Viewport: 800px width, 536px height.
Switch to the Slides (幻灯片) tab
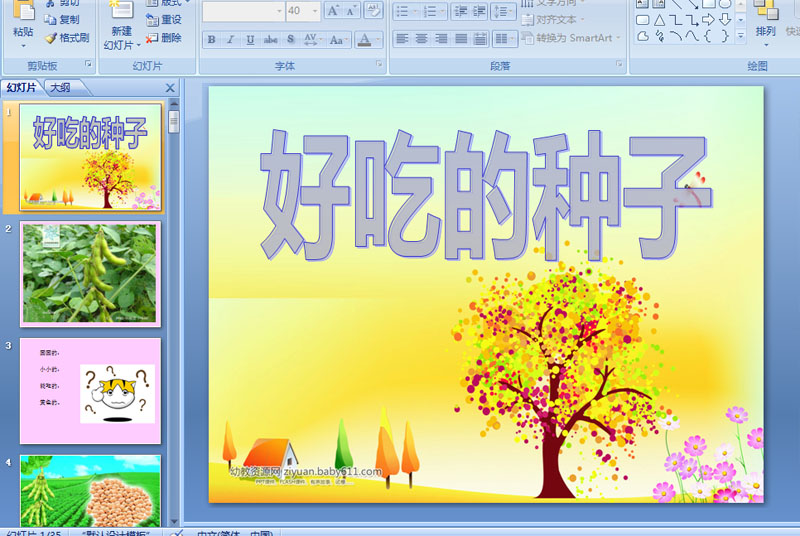point(22,88)
